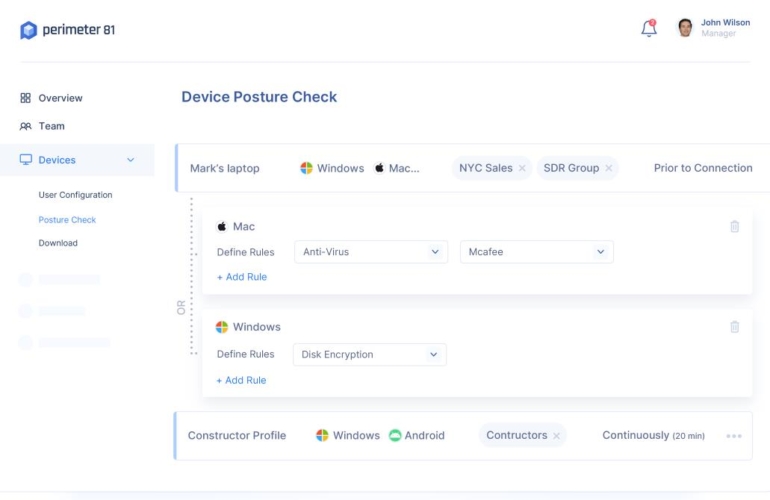This screenshot has height=500, width=770.
Task: Open John Wilson's profile avatar
Action: click(x=685, y=28)
